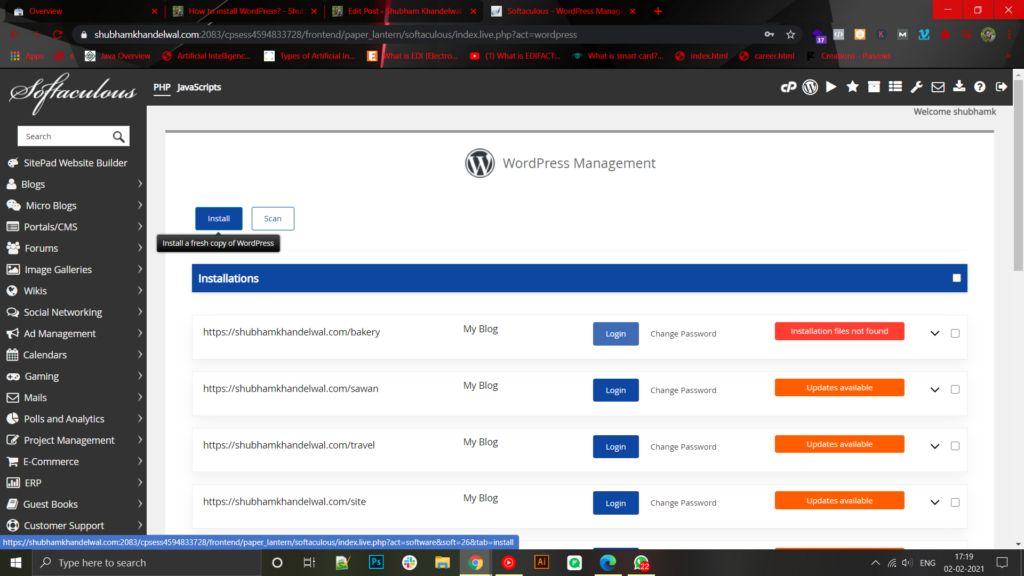This screenshot has width=1024, height=576.
Task: Switch to the PHP scripts tab
Action: click(x=162, y=88)
